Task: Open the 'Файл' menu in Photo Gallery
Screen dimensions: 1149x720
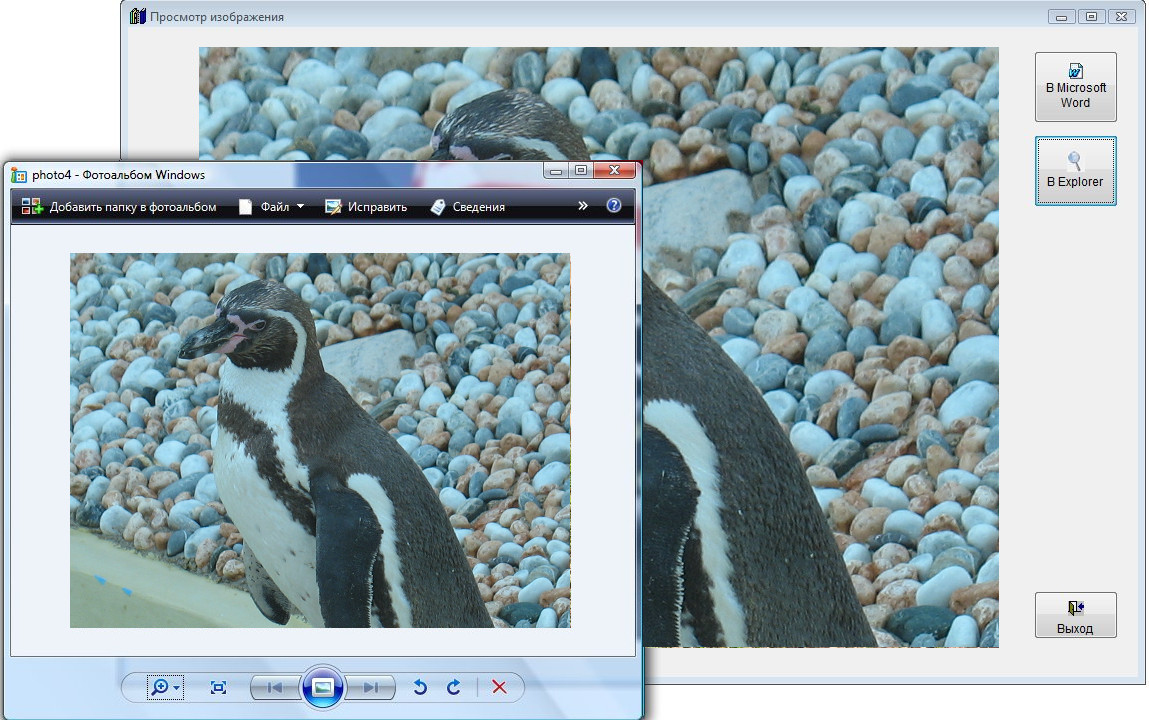Action: point(270,207)
